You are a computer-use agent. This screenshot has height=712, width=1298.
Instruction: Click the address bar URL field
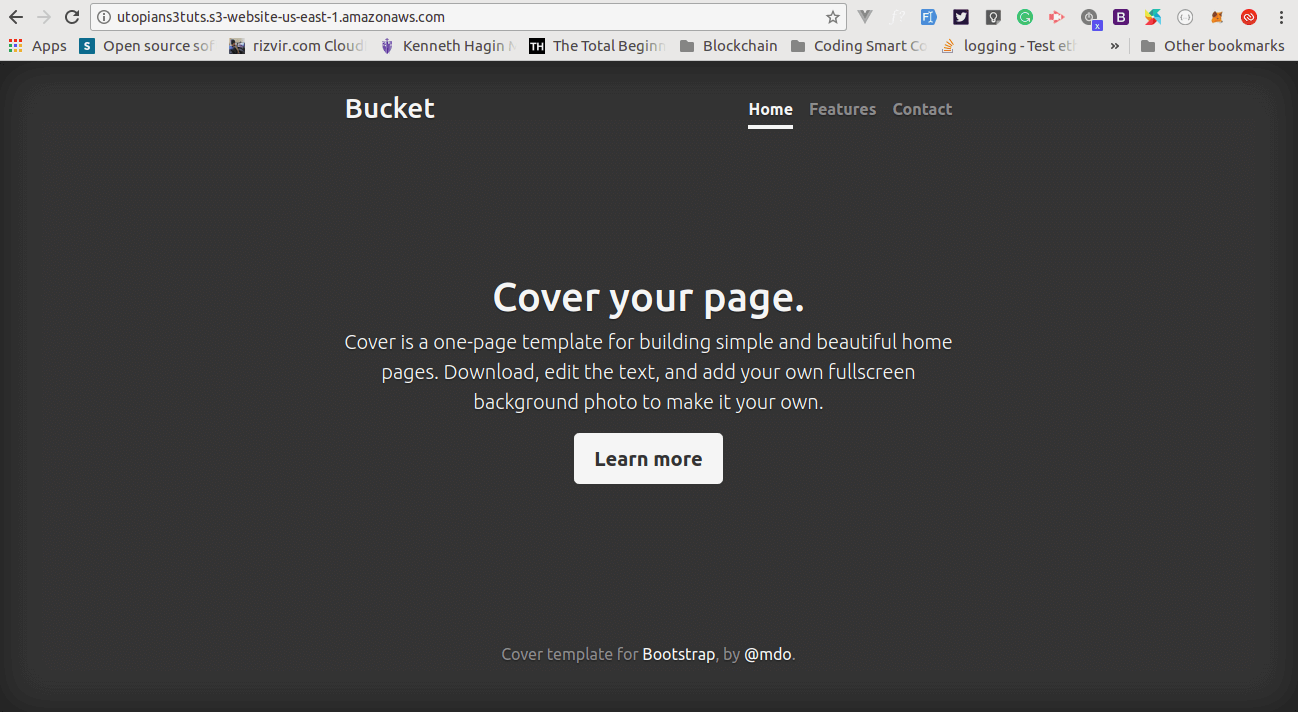pyautogui.click(x=468, y=17)
